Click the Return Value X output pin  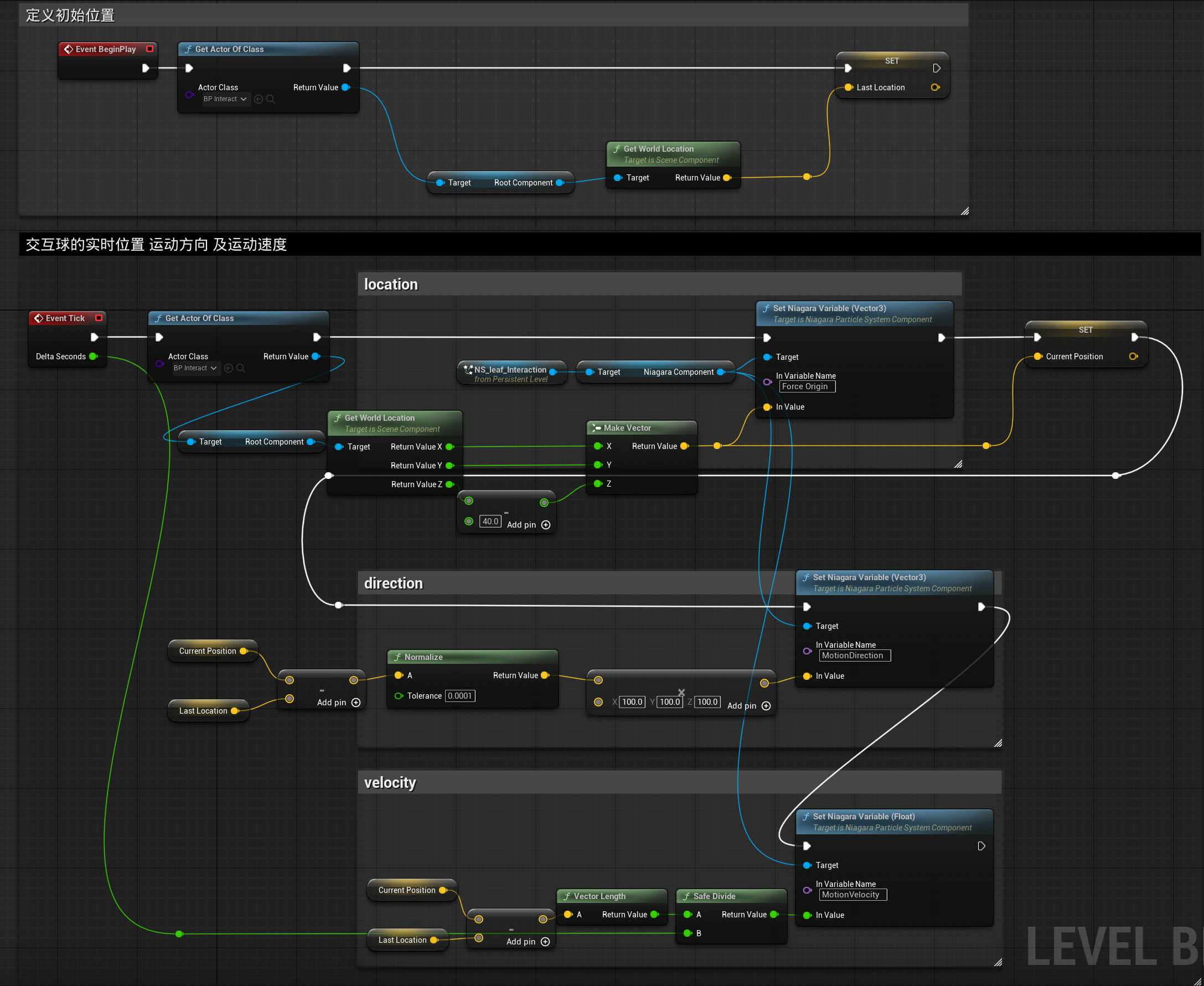(450, 447)
